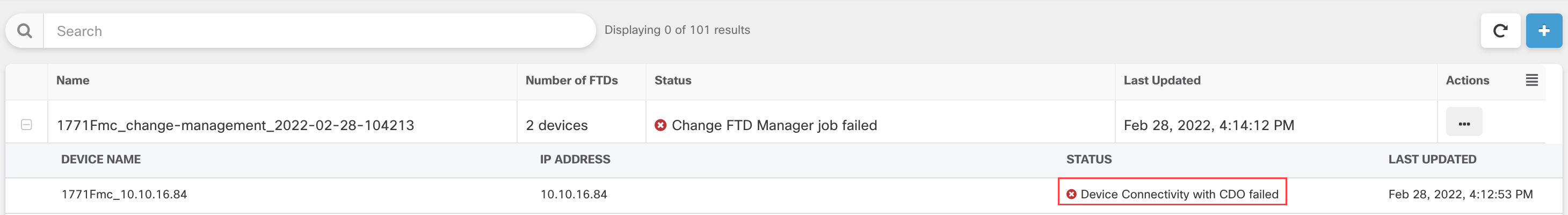
Task: Click red error icon beside Change FTD Manager
Action: click(660, 125)
